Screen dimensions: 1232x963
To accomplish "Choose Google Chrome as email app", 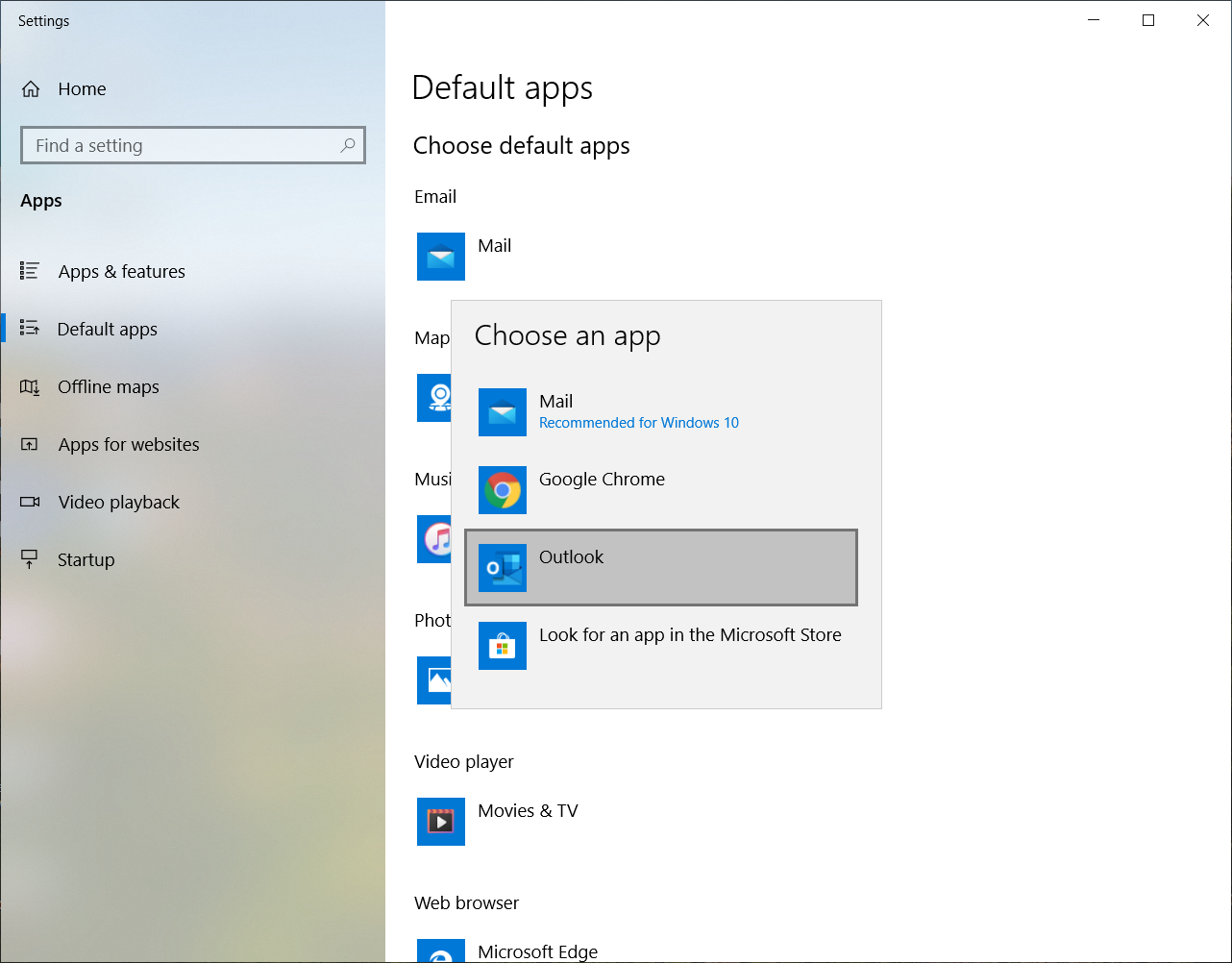I will click(661, 490).
